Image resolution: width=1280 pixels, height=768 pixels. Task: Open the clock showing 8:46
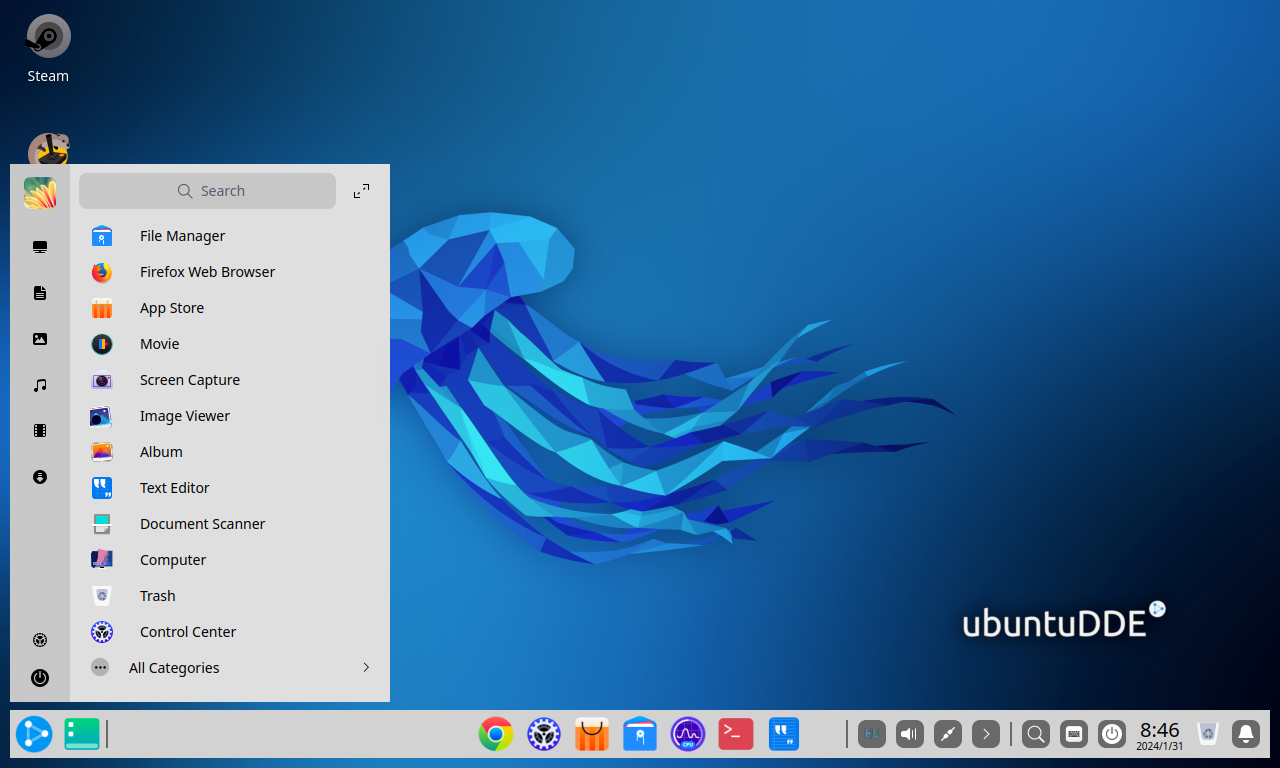[x=1160, y=734]
